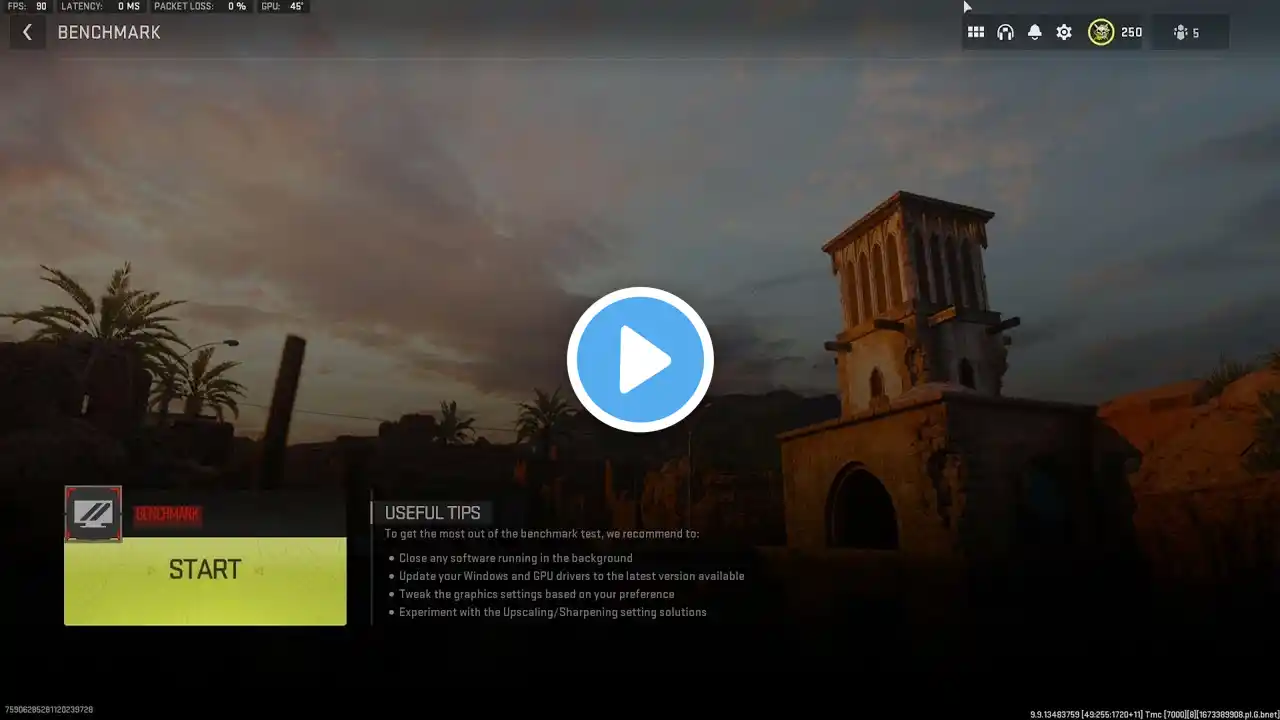Click the build version string at bottom right
The width and height of the screenshot is (1280, 720).
click(1153, 714)
